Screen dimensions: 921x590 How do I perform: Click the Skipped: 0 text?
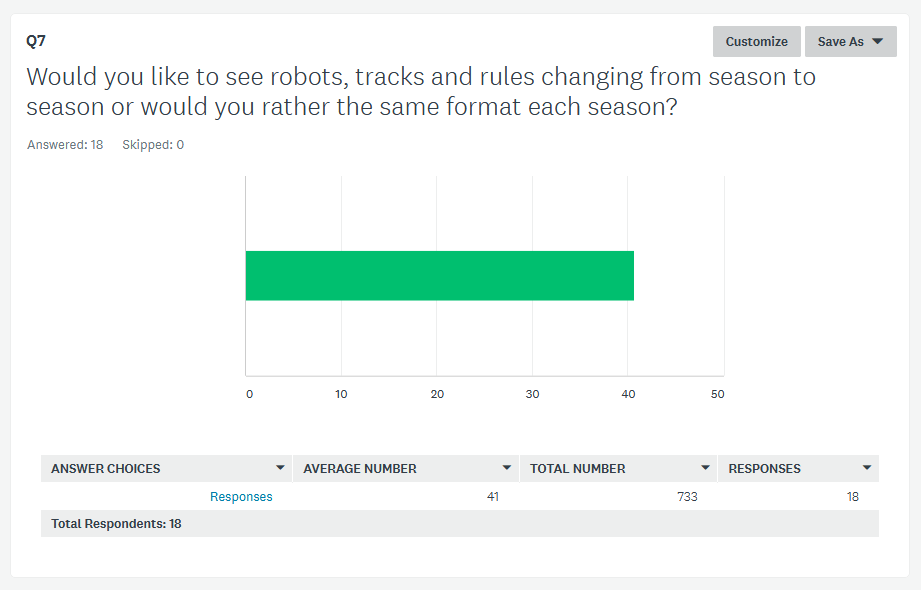[153, 145]
